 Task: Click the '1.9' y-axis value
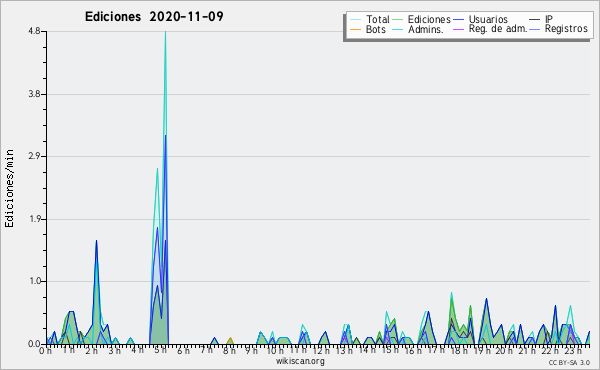point(34,219)
